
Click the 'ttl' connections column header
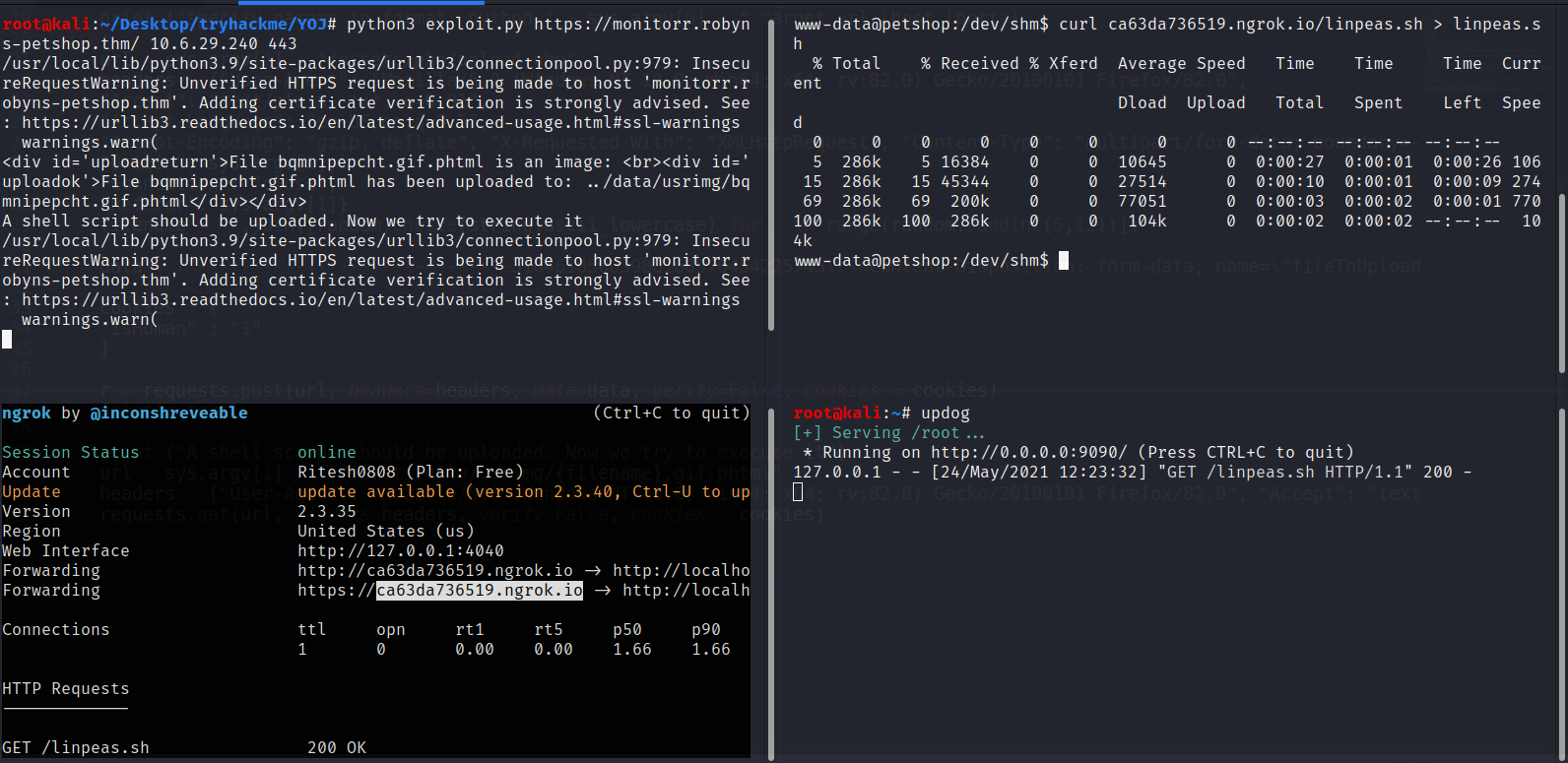coord(312,629)
